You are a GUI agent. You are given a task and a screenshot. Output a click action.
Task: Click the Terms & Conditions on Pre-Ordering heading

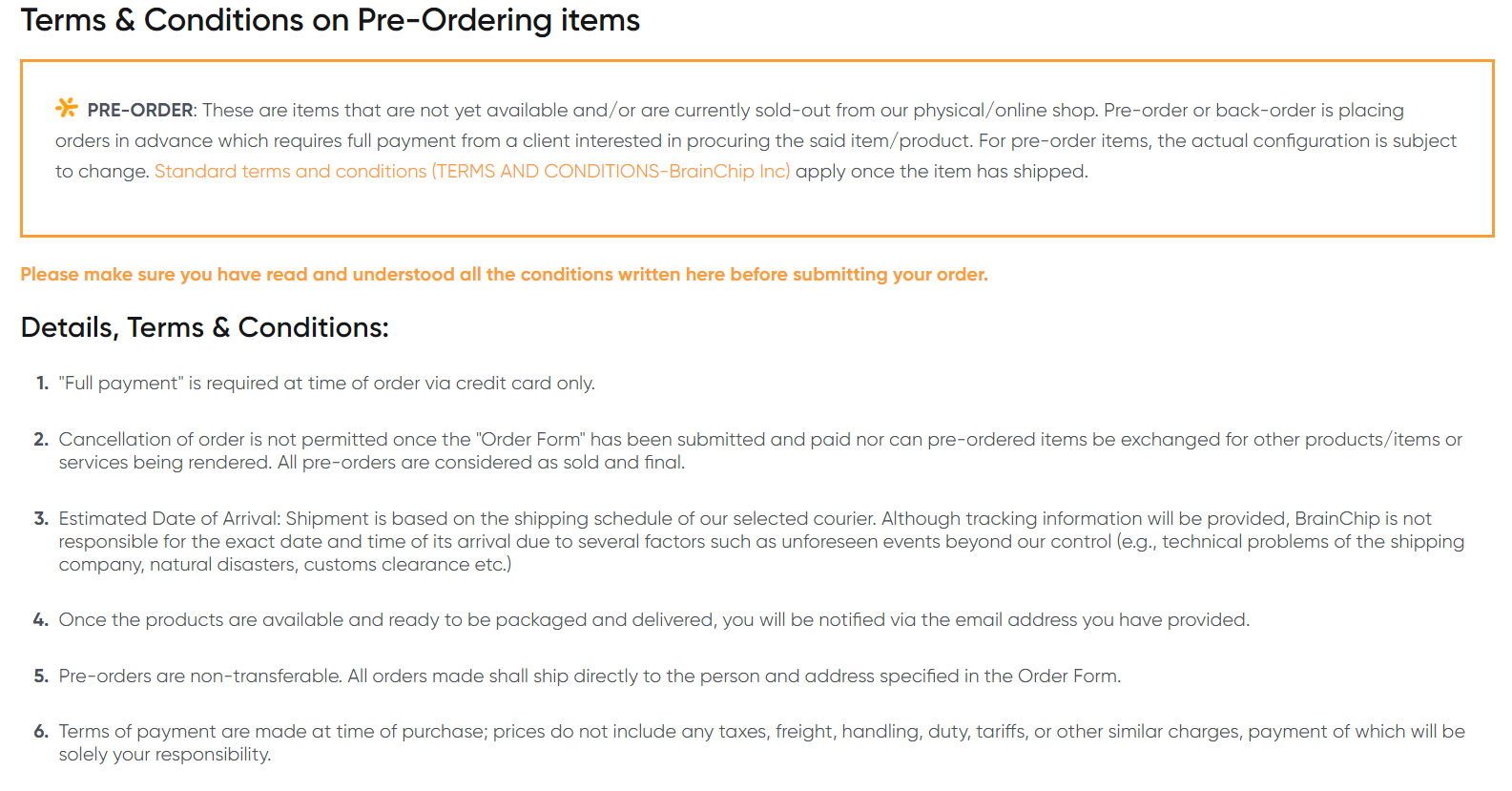[x=330, y=20]
